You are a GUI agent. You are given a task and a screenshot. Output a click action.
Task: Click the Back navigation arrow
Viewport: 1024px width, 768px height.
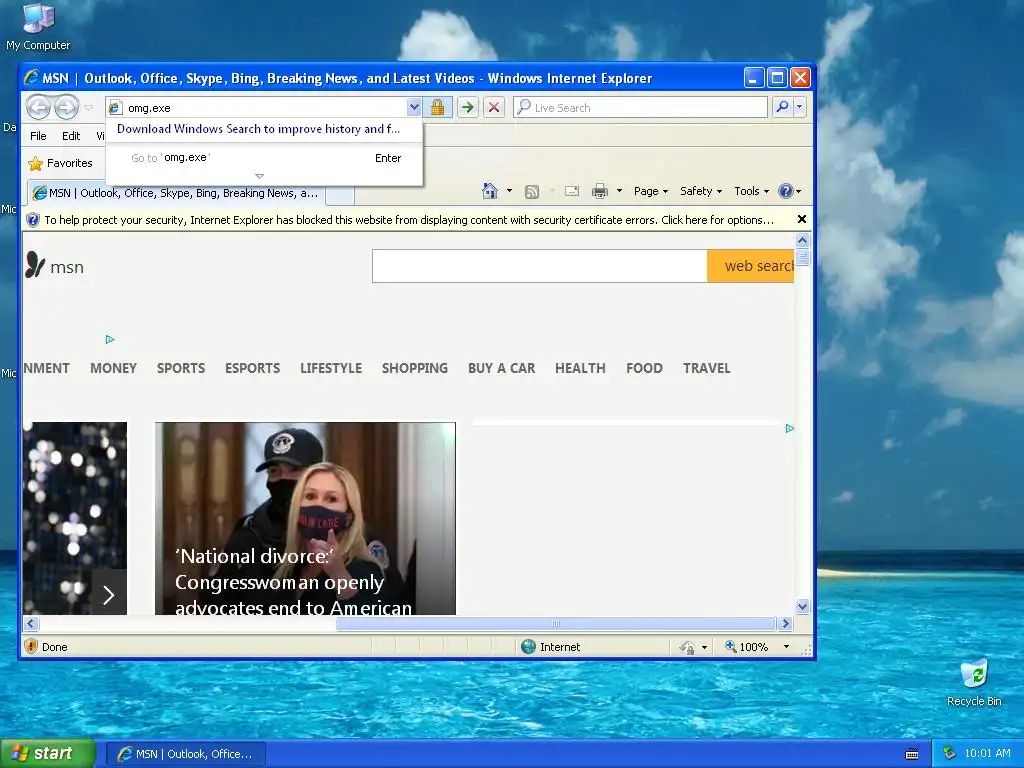click(x=39, y=107)
